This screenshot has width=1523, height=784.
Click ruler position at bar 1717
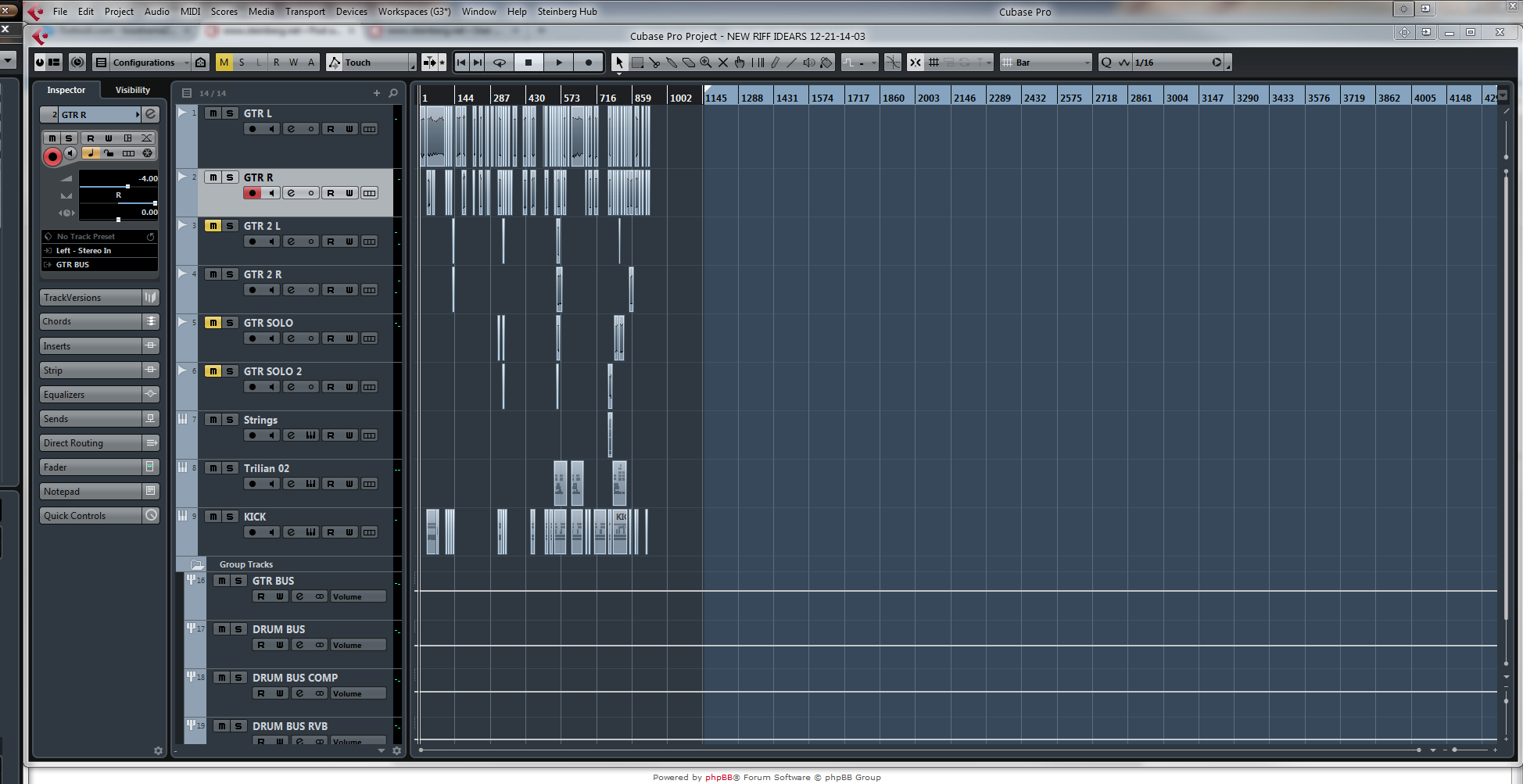pos(858,98)
